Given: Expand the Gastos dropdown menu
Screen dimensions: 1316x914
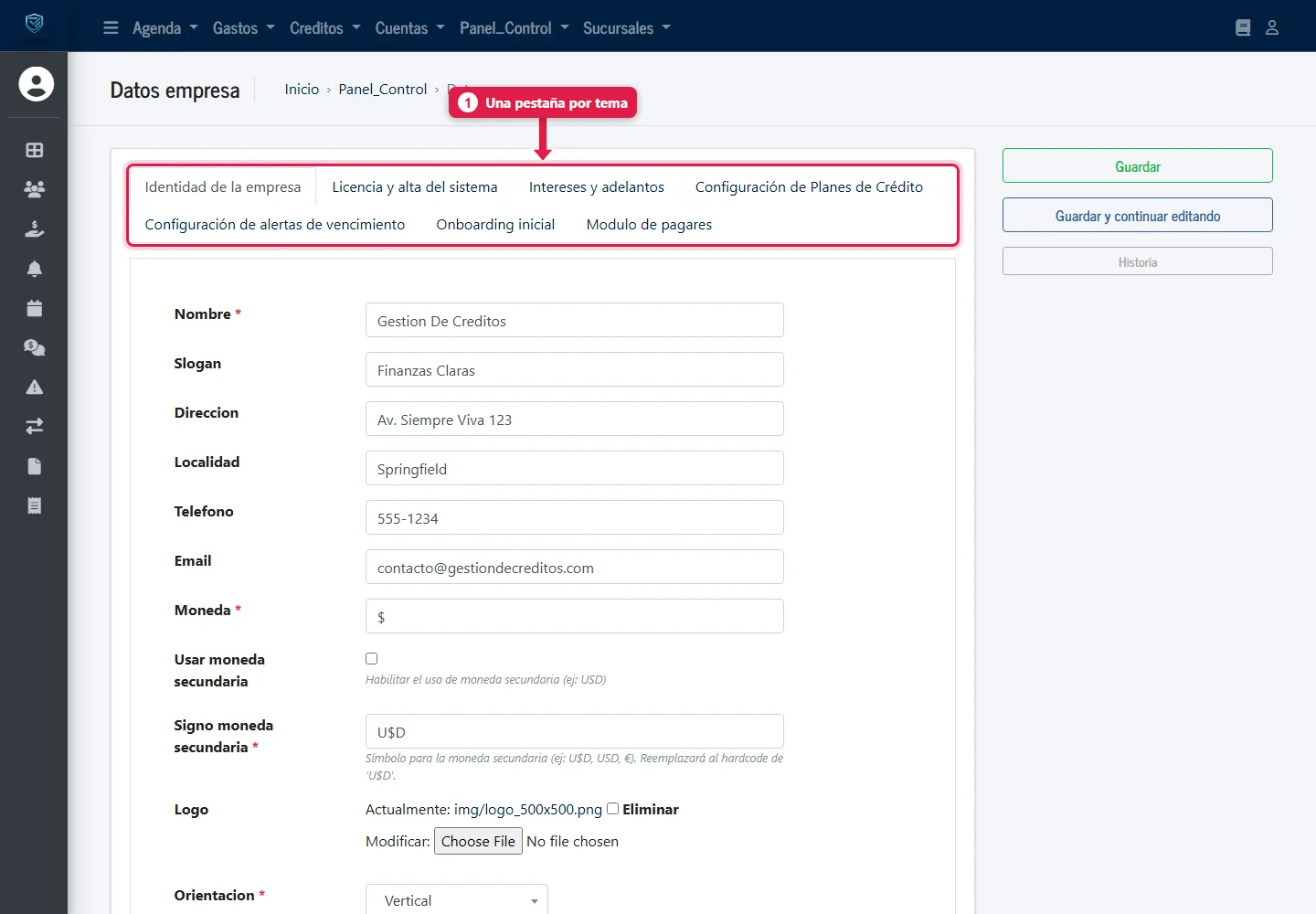Looking at the screenshot, I should pyautogui.click(x=244, y=28).
